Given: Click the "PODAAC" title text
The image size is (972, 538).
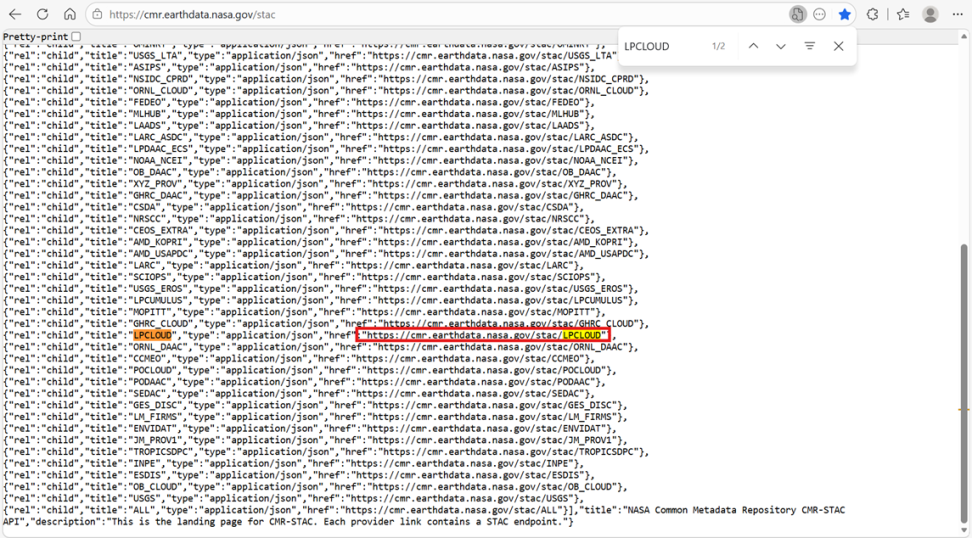Looking at the screenshot, I should click(150, 382).
